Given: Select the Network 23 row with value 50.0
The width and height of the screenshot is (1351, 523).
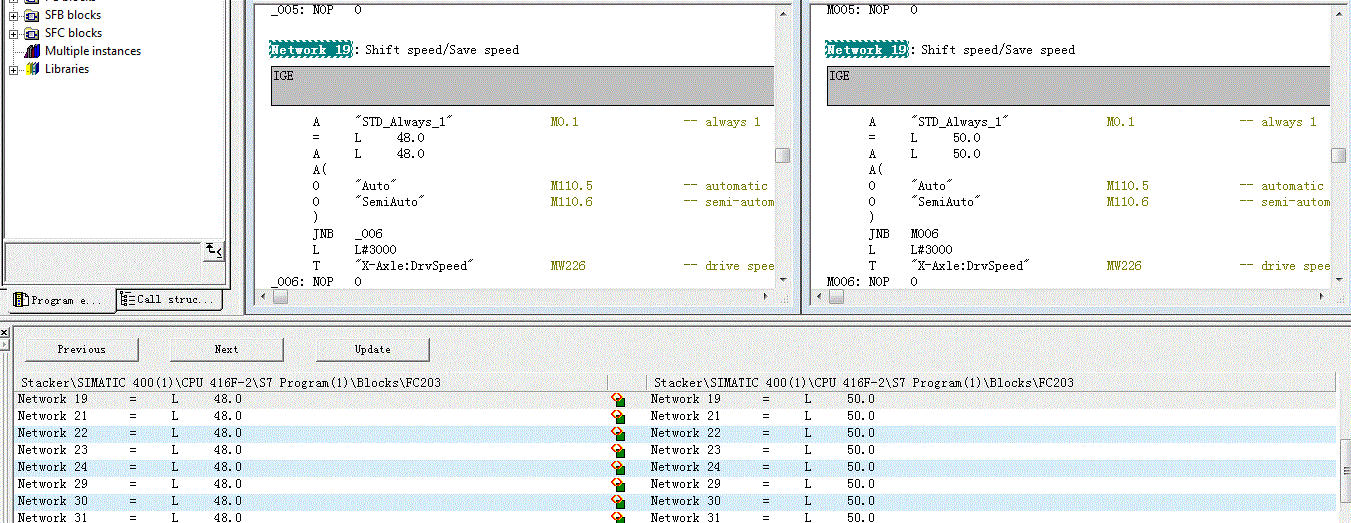Looking at the screenshot, I should click(991, 451).
